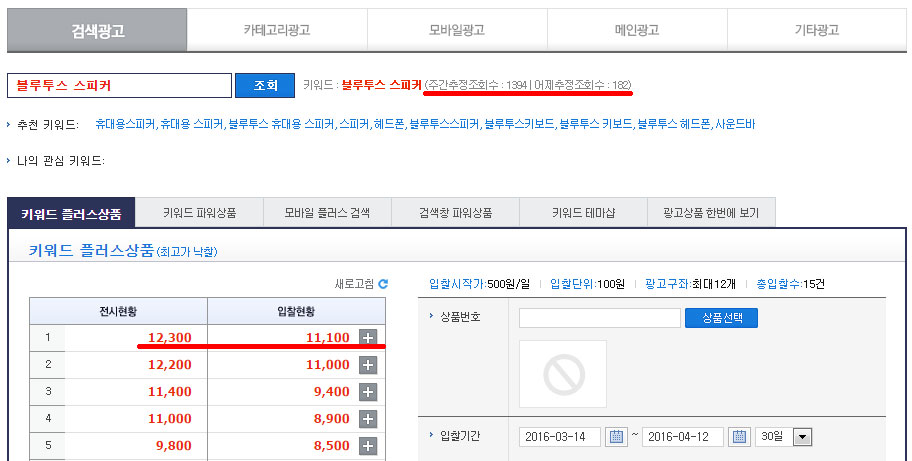912x461 pixels.
Task: Select the 키워드 테마샵 tab
Action: coord(583,213)
